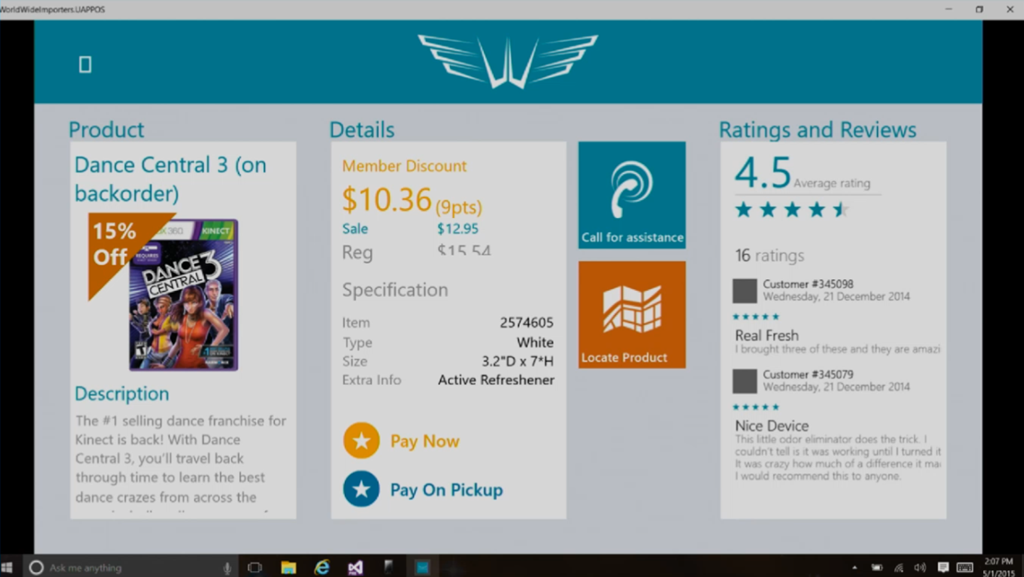Screen dimensions: 1024x577
Task: Click the average rating stars row
Action: 792,210
